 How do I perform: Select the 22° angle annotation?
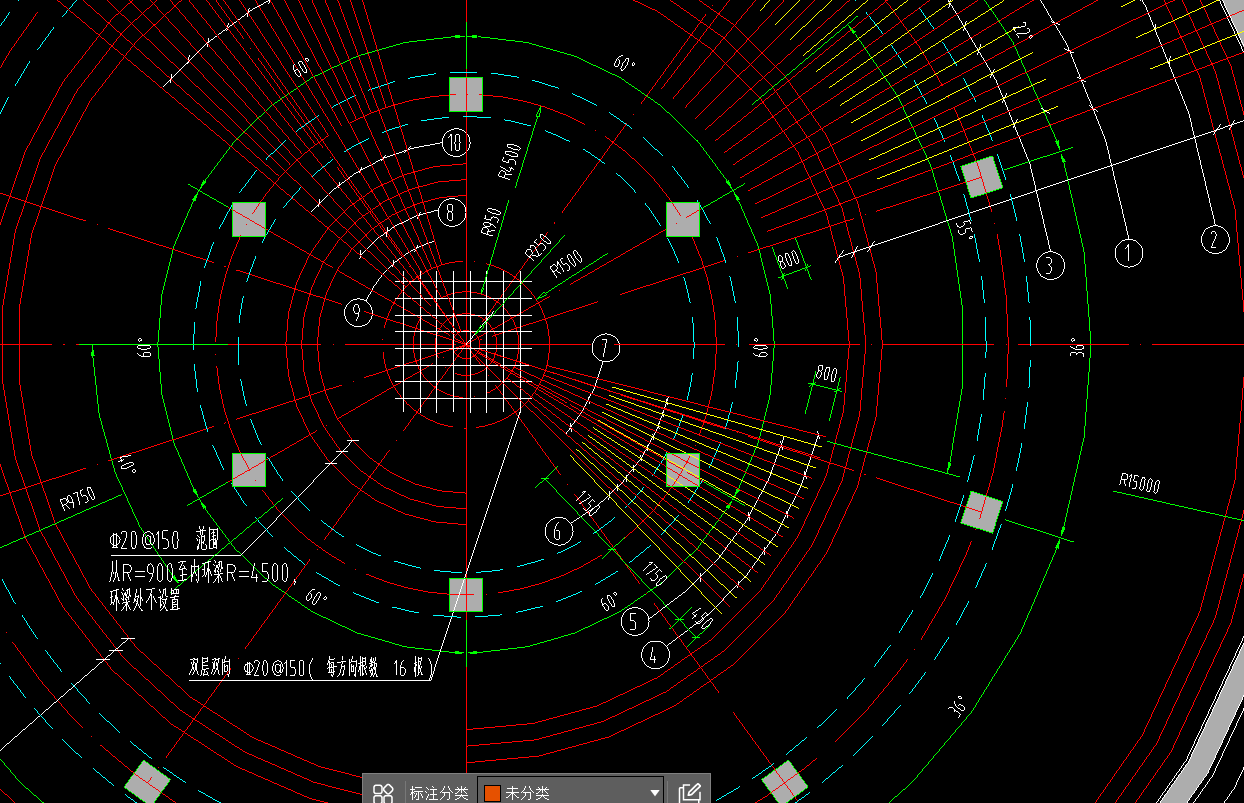click(1021, 31)
